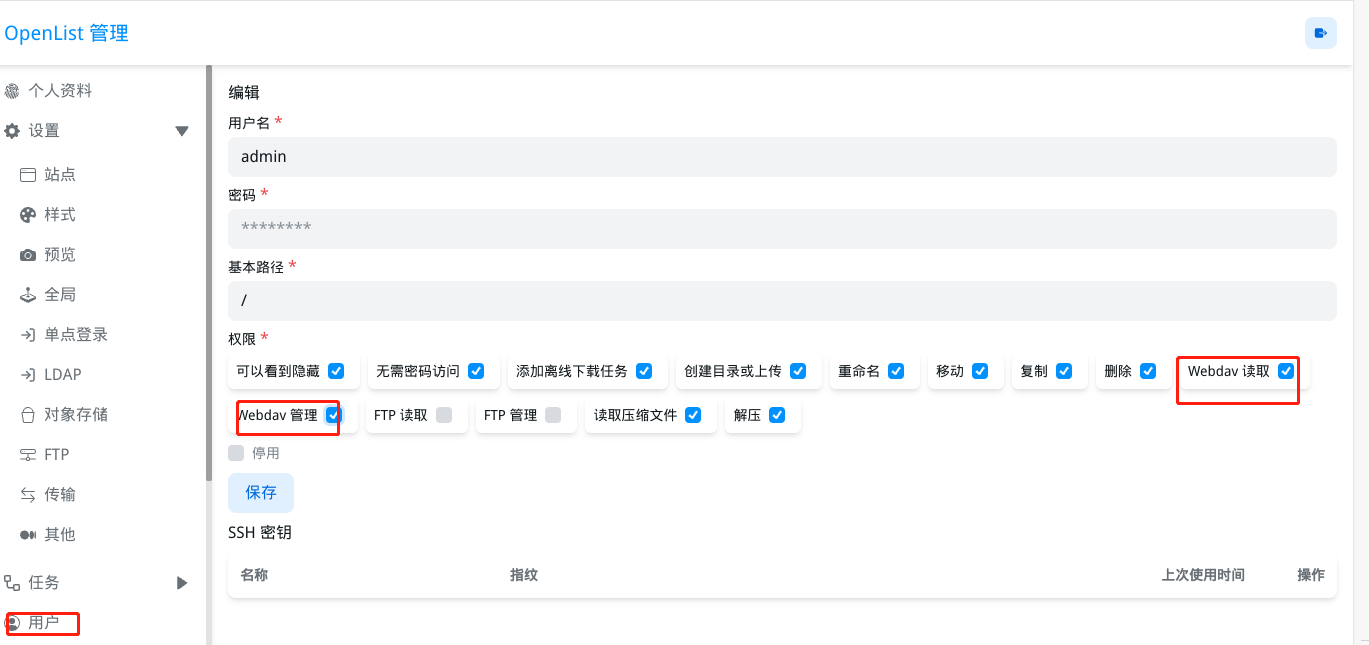The image size is (1369, 645).
Task: Click the server icon beside FTP
Action: (28, 454)
